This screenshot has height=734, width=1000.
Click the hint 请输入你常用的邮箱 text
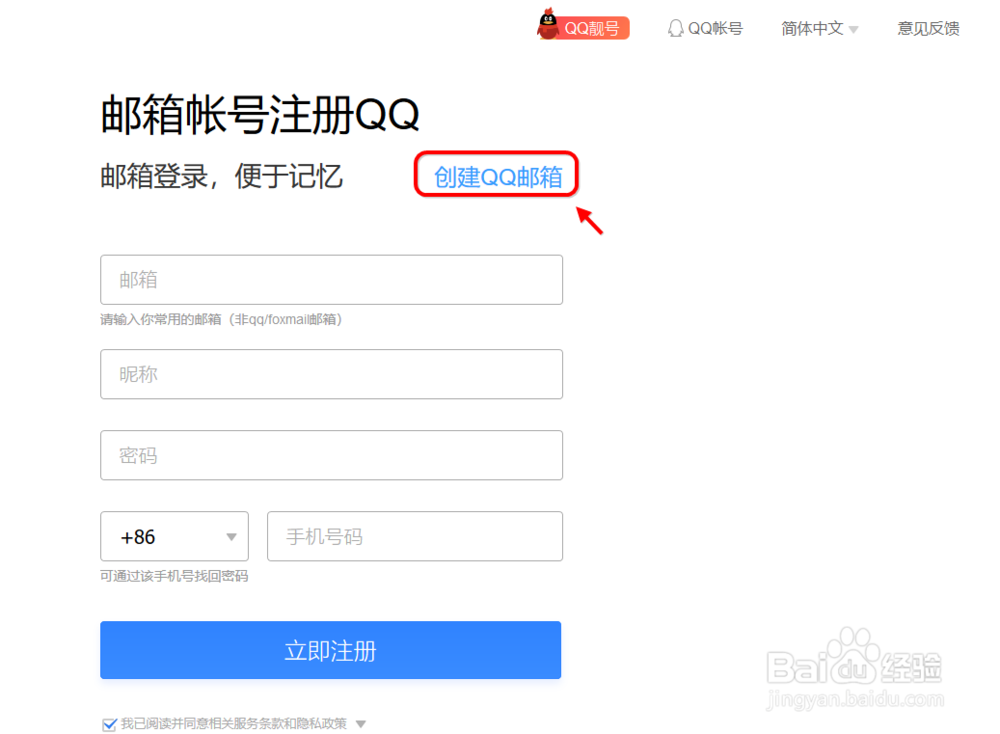[x=221, y=319]
